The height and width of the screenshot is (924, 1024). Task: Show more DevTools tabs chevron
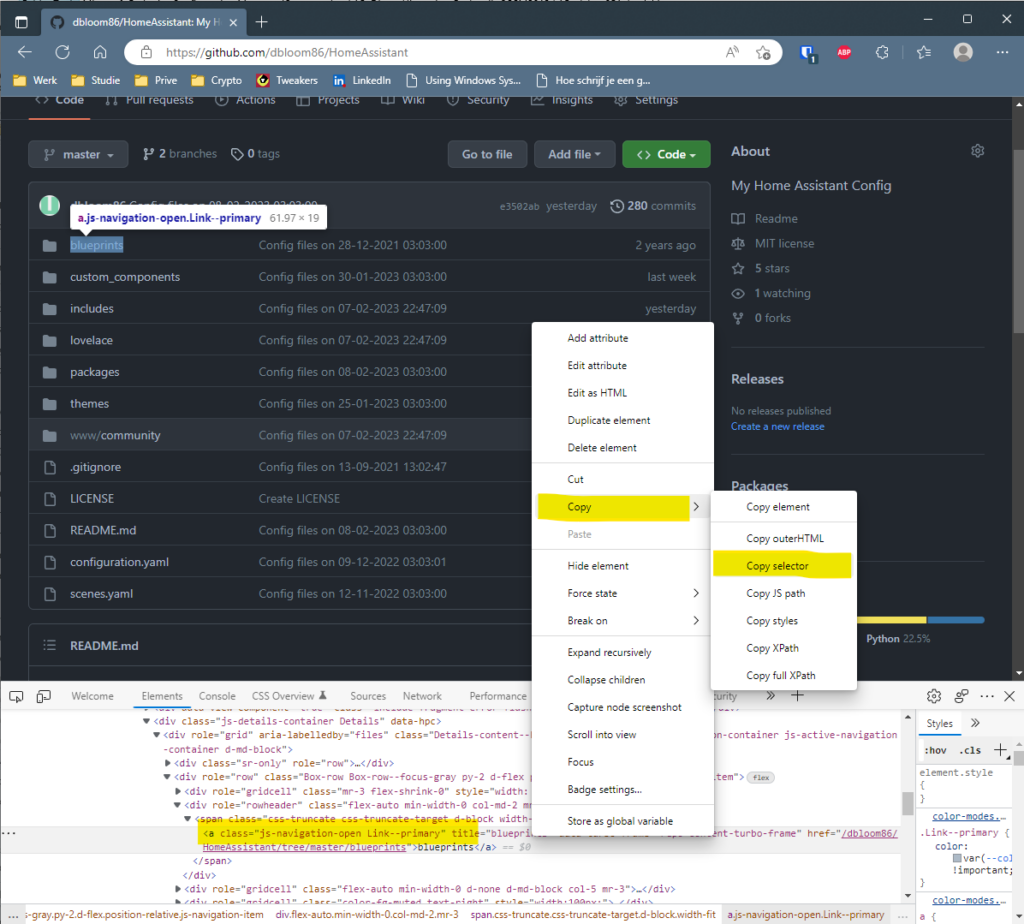coord(771,696)
